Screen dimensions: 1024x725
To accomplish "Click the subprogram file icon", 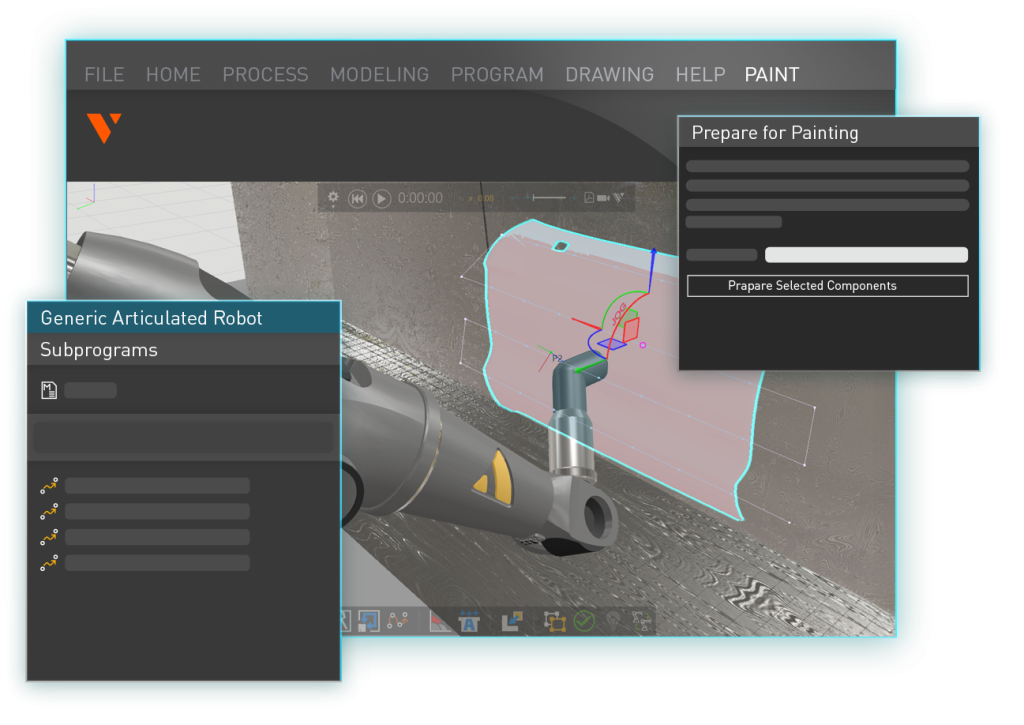I will click(49, 390).
